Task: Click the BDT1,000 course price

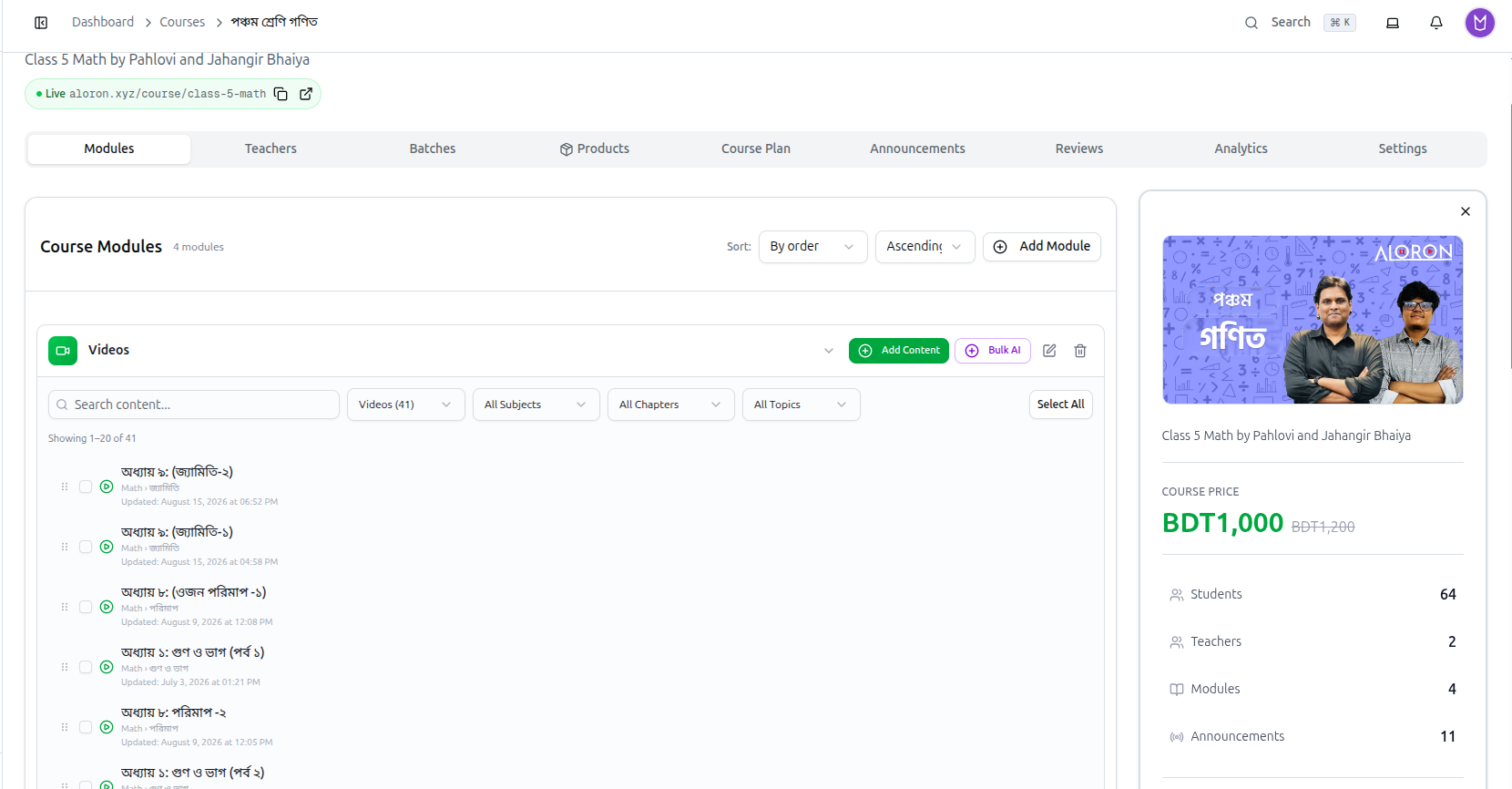Action: click(x=1222, y=524)
